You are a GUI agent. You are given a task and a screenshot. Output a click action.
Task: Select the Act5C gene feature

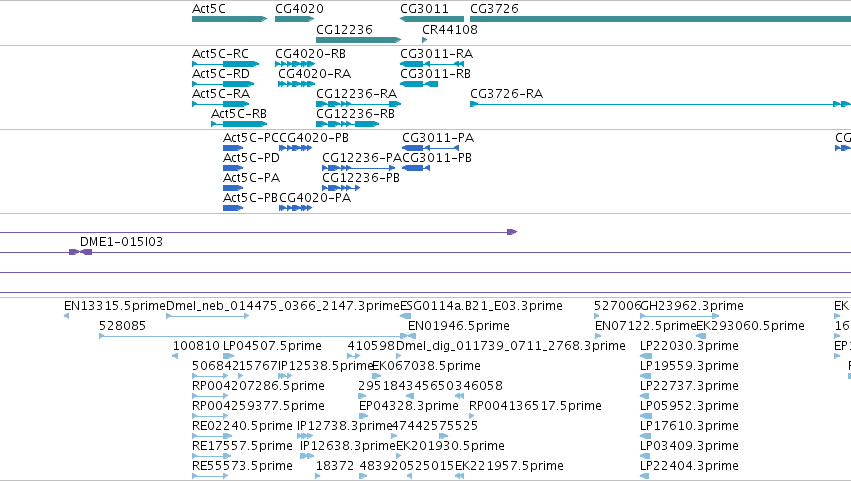[x=230, y=19]
